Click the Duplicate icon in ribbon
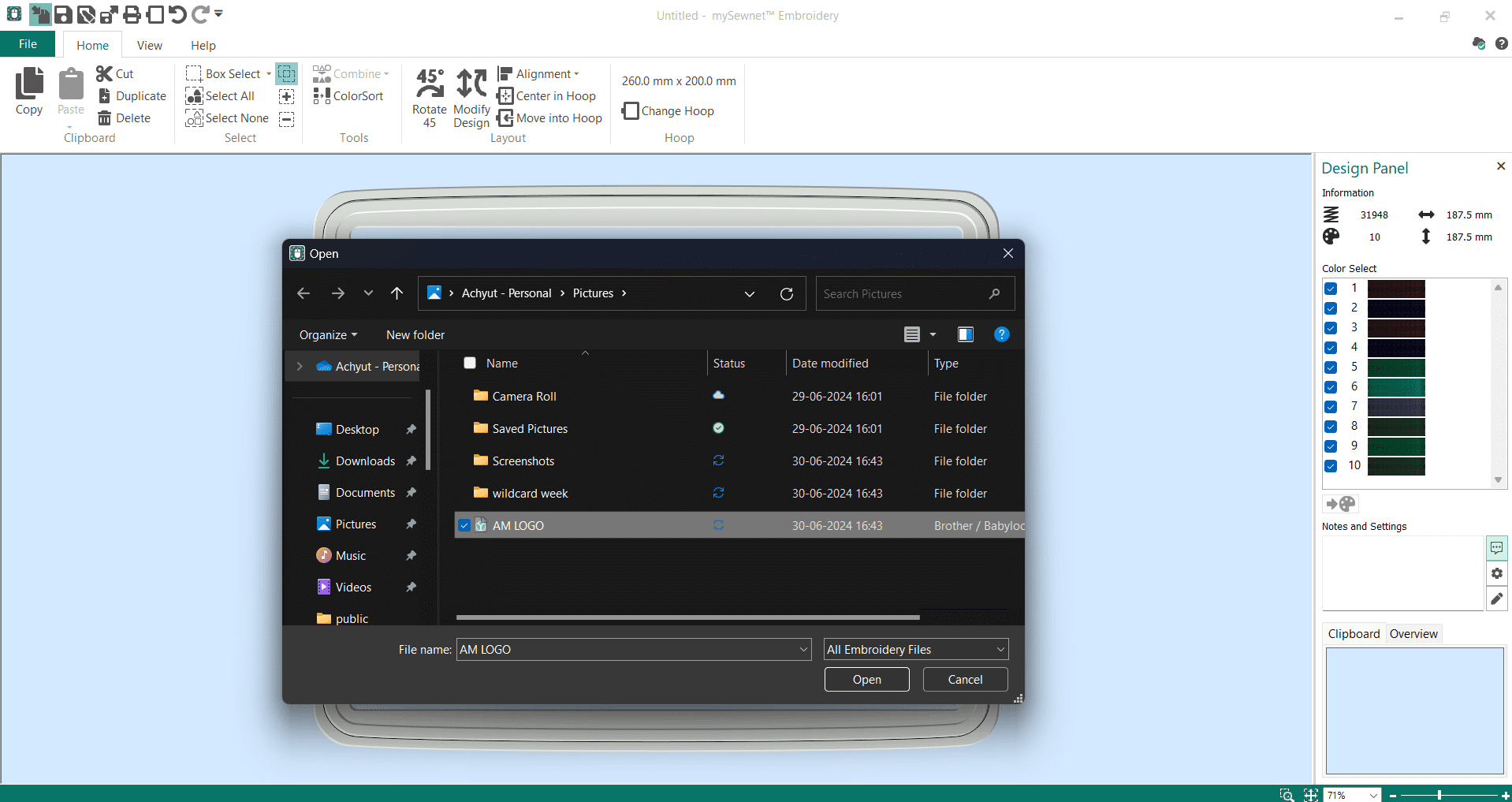The height and width of the screenshot is (802, 1512). [x=104, y=95]
